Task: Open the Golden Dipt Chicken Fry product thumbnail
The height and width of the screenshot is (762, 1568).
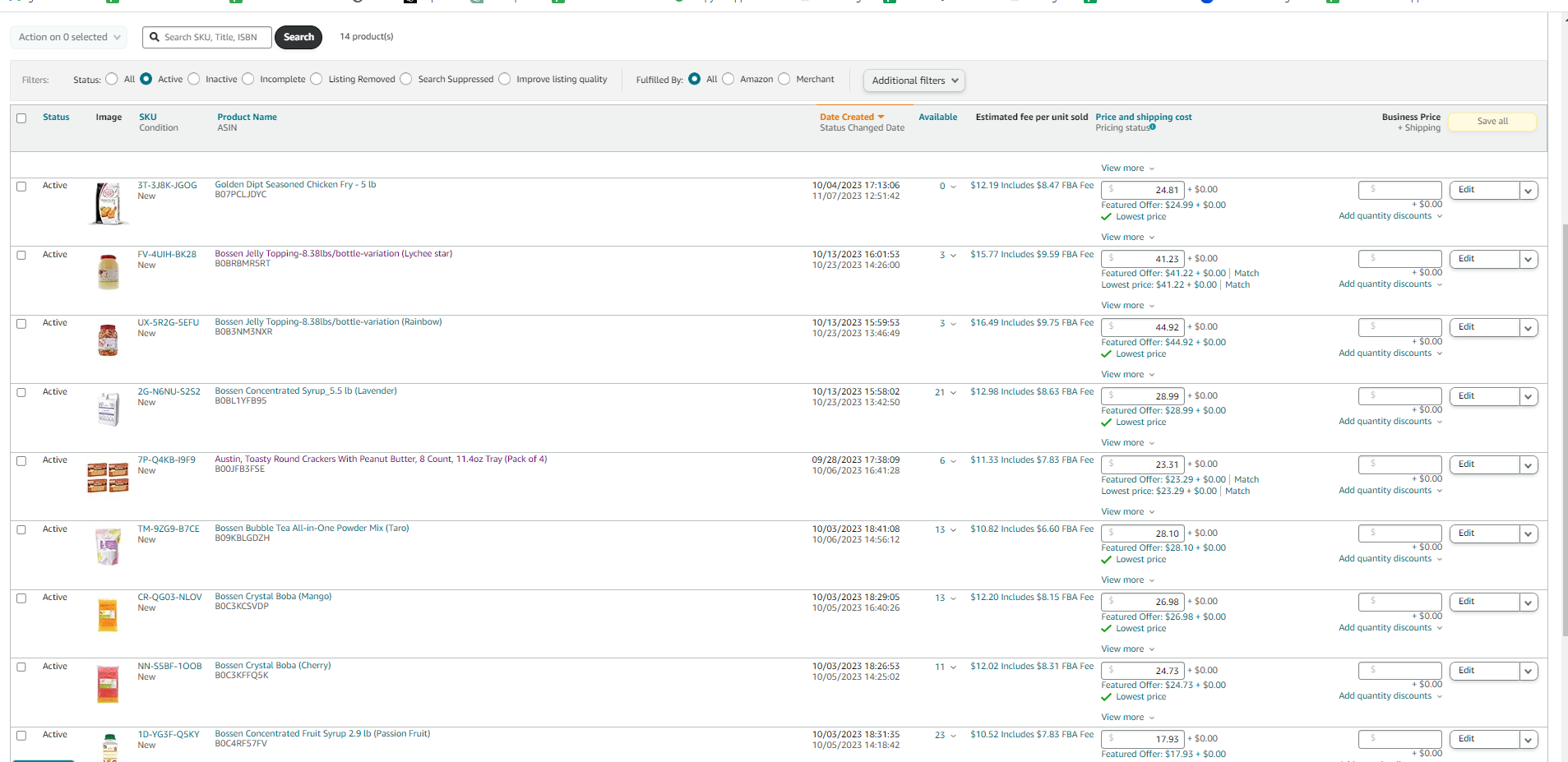Action: (108, 204)
